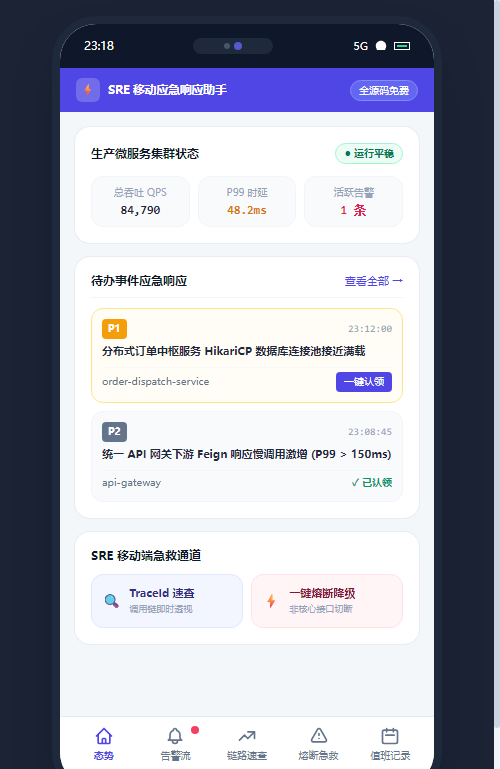This screenshot has width=500, height=769.
Task: Click the red notification dot on bell
Action: pyautogui.click(x=195, y=730)
